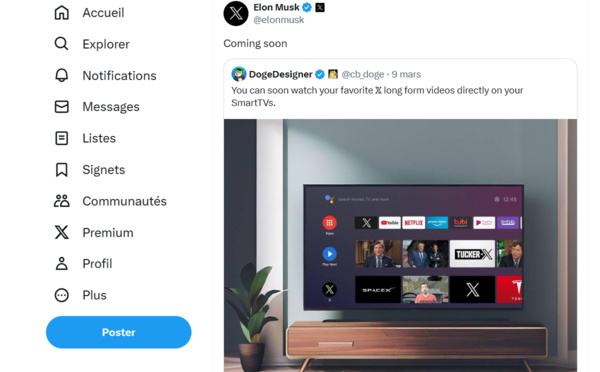The height and width of the screenshot is (372, 600).
Task: Click the Listes icon
Action: 62,138
